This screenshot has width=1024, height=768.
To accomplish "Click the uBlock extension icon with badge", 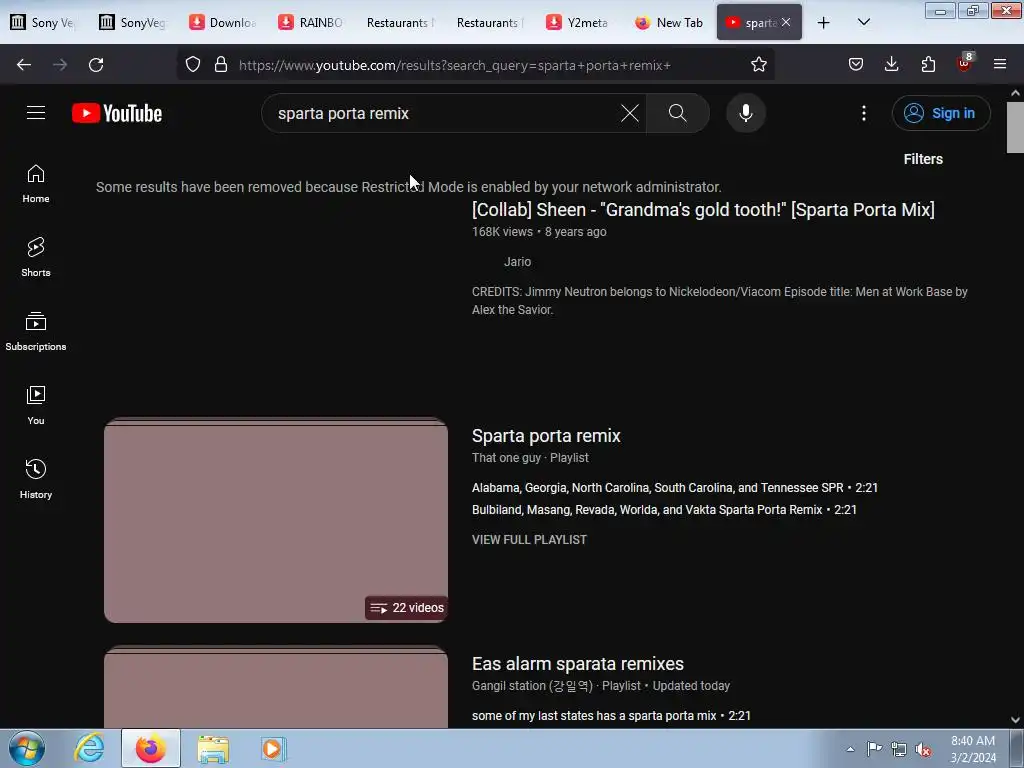I will (x=965, y=63).
